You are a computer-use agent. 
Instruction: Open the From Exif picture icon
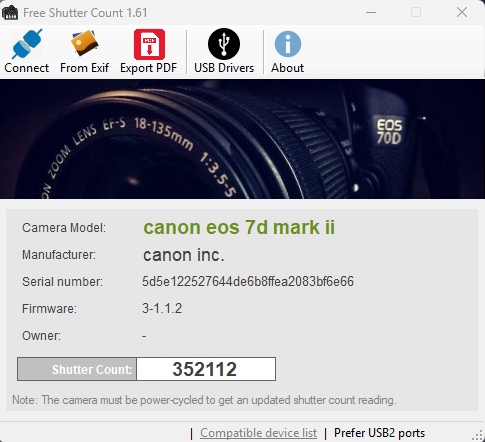click(84, 43)
